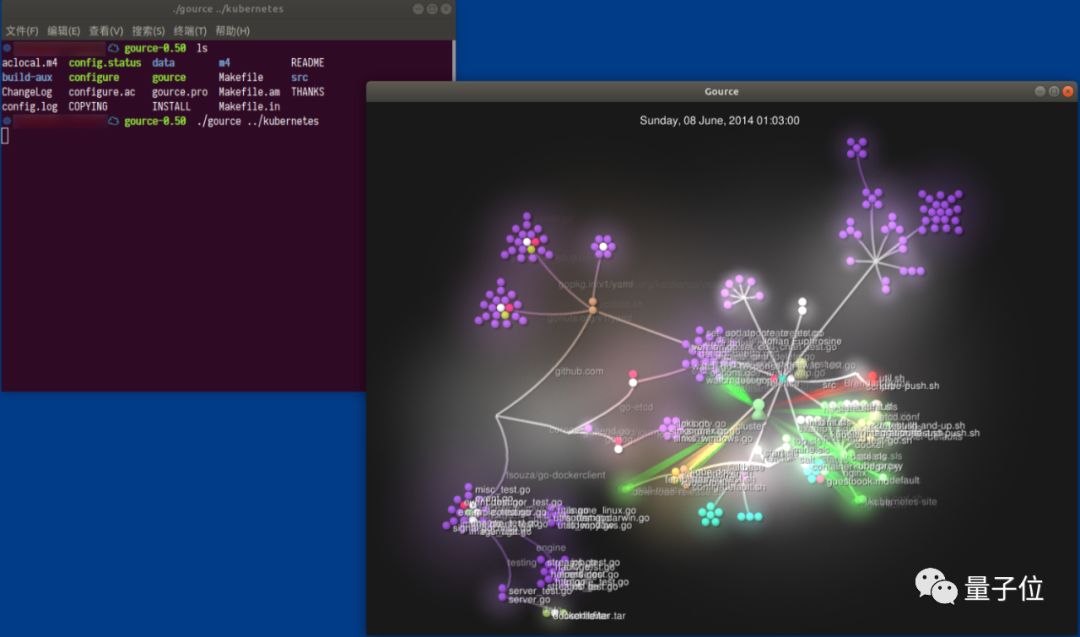Click 'gource.pro' in the terminal listing
The width and height of the screenshot is (1080, 637).
[180, 92]
